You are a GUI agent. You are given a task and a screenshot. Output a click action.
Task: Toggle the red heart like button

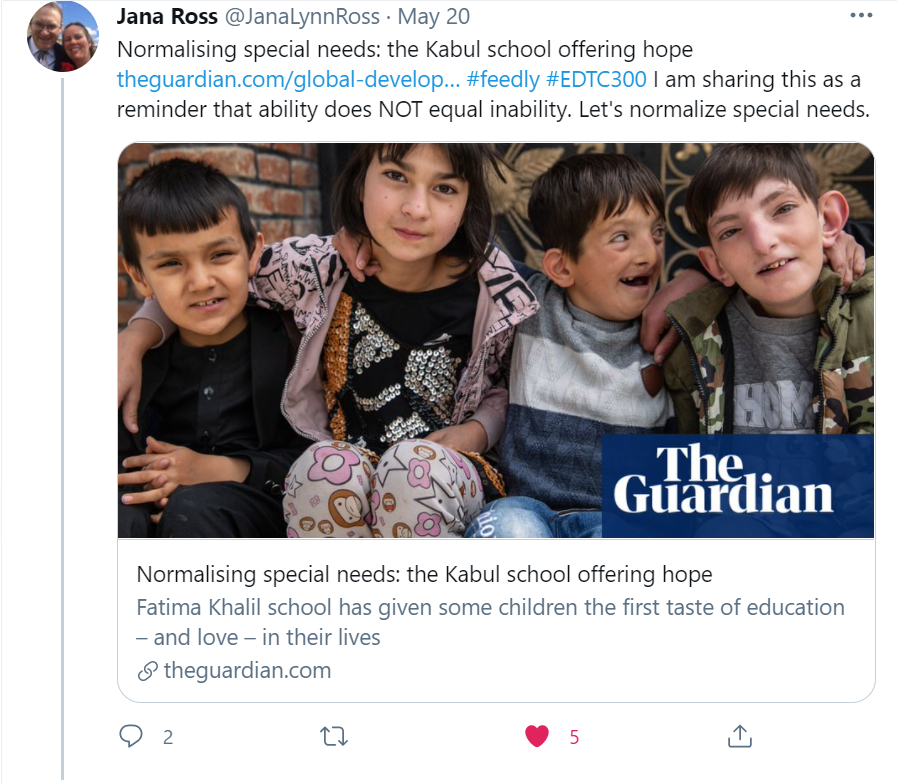click(537, 737)
